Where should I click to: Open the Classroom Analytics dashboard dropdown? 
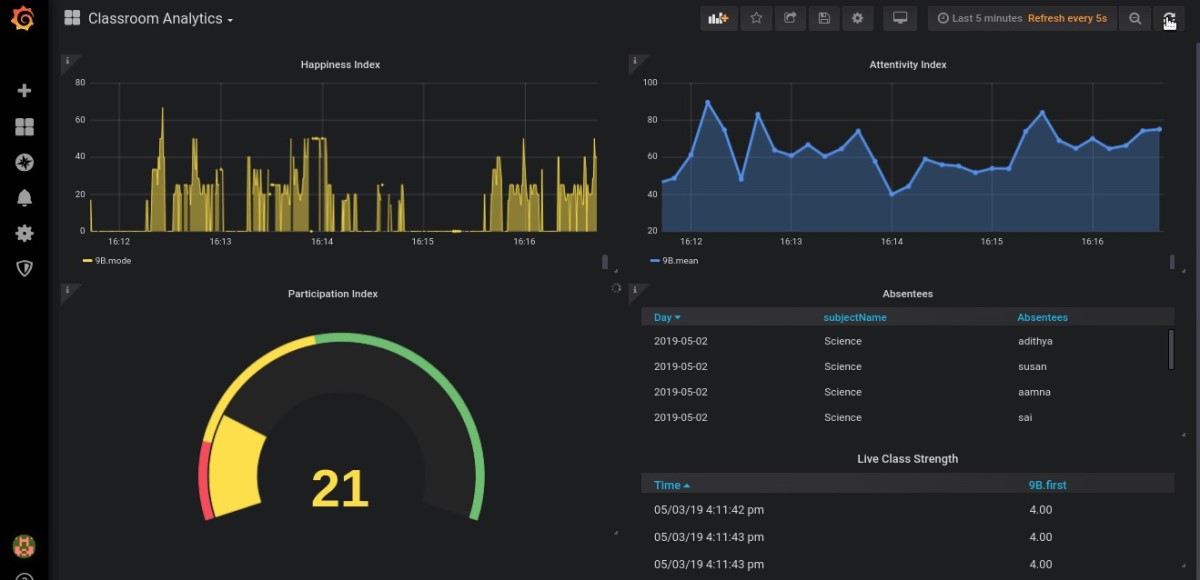coord(160,19)
